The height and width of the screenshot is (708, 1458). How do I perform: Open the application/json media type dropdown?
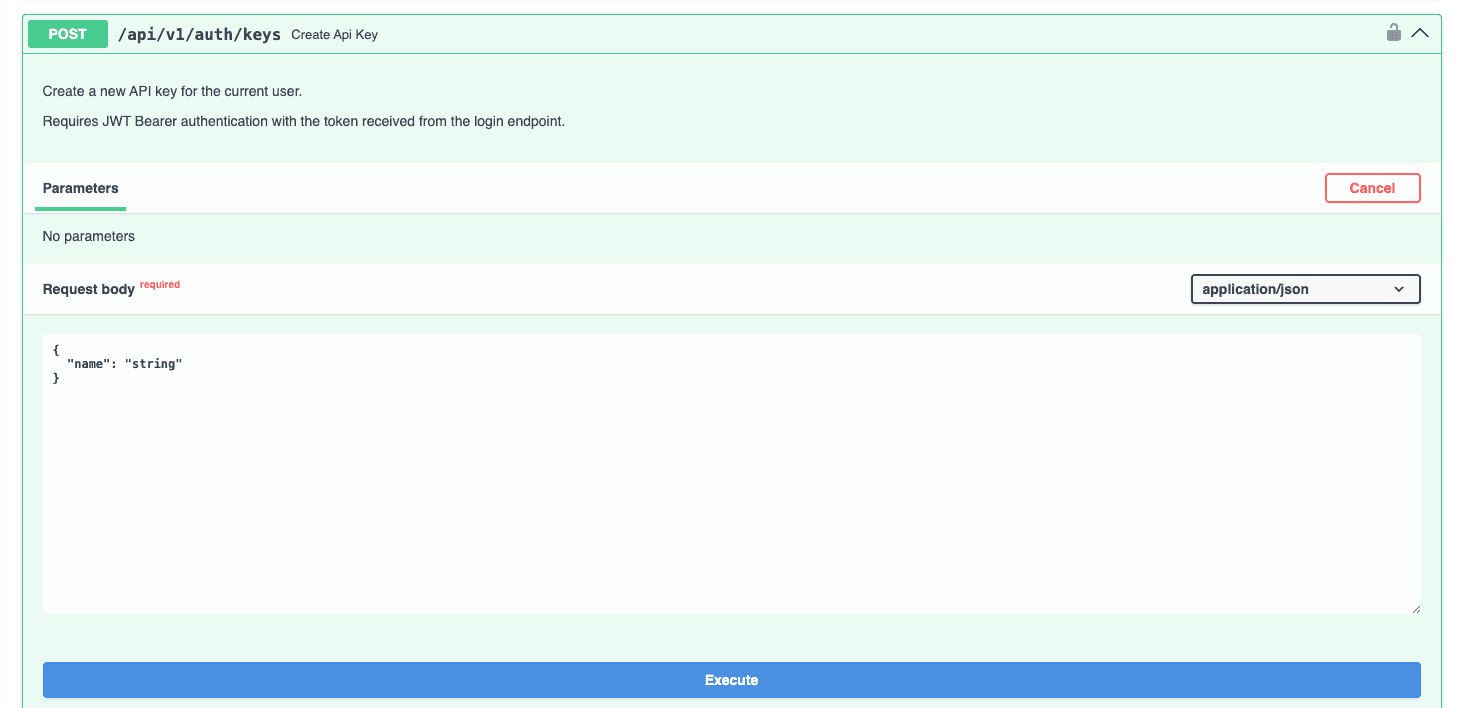(x=1305, y=289)
